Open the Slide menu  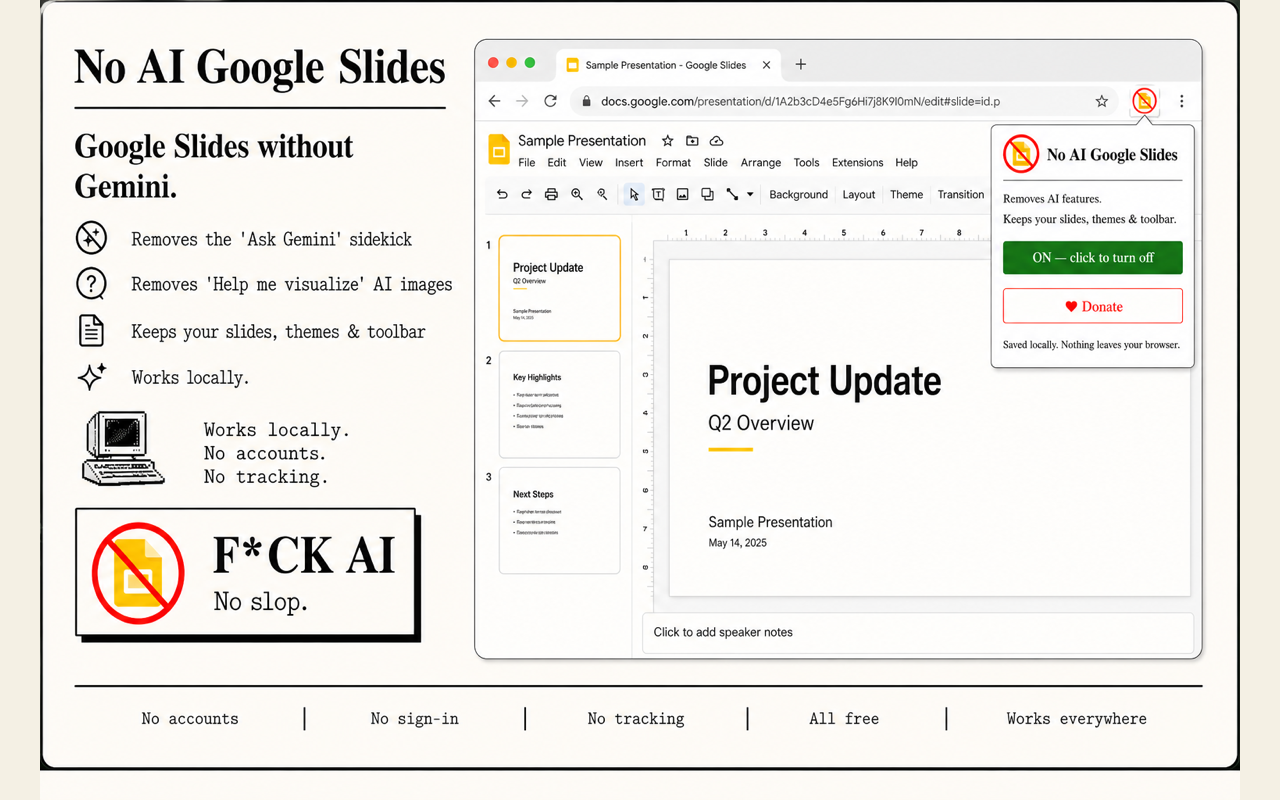[716, 162]
